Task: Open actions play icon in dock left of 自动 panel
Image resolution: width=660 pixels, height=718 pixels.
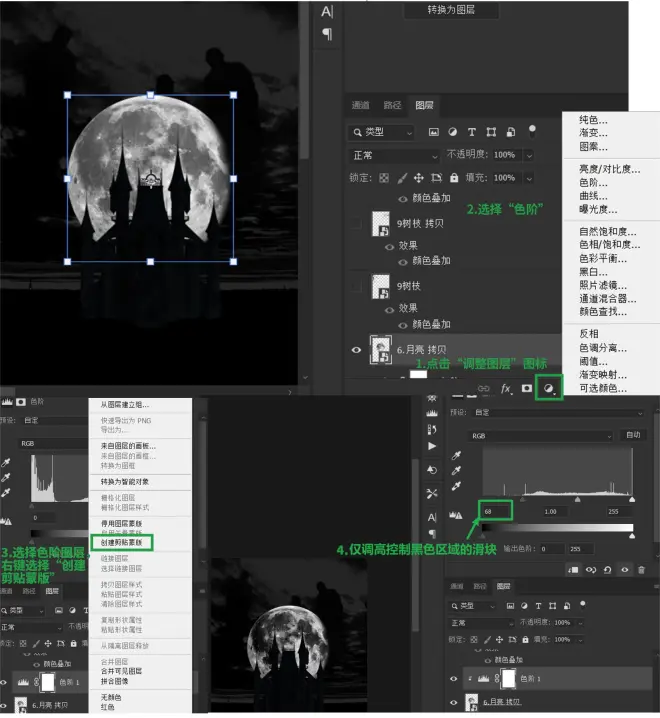Action: tap(432, 446)
